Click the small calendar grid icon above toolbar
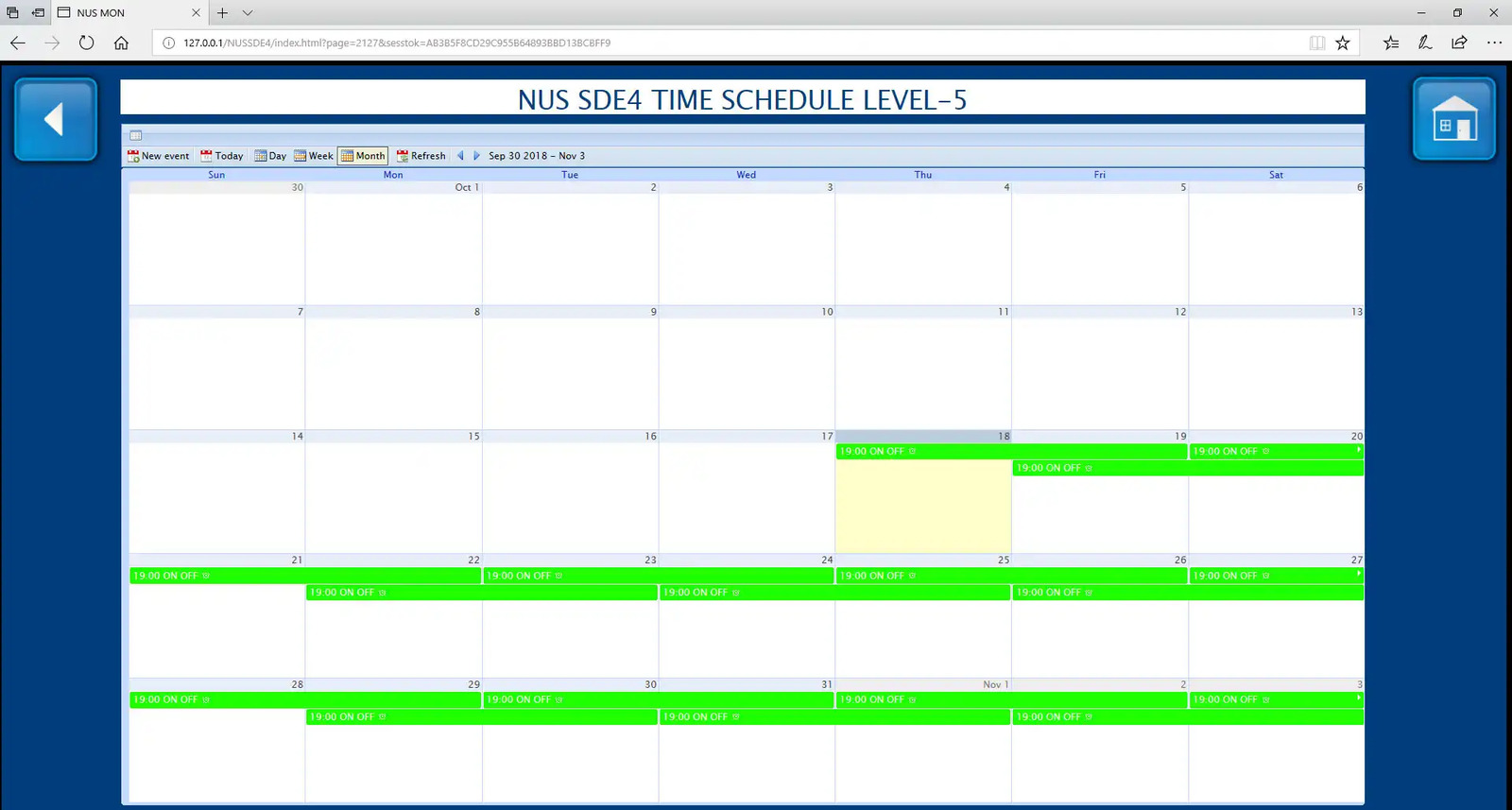The height and width of the screenshot is (810, 1512). [x=135, y=135]
